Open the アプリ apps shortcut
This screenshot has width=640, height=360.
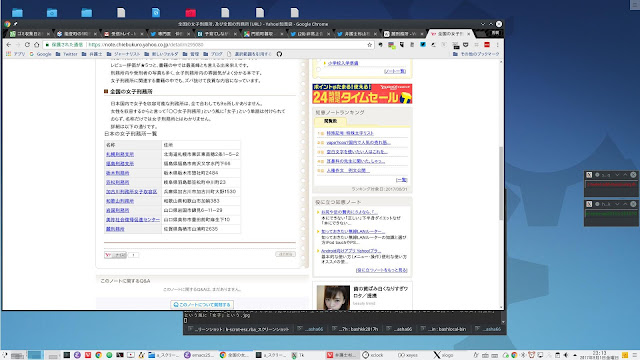click(x=16, y=54)
